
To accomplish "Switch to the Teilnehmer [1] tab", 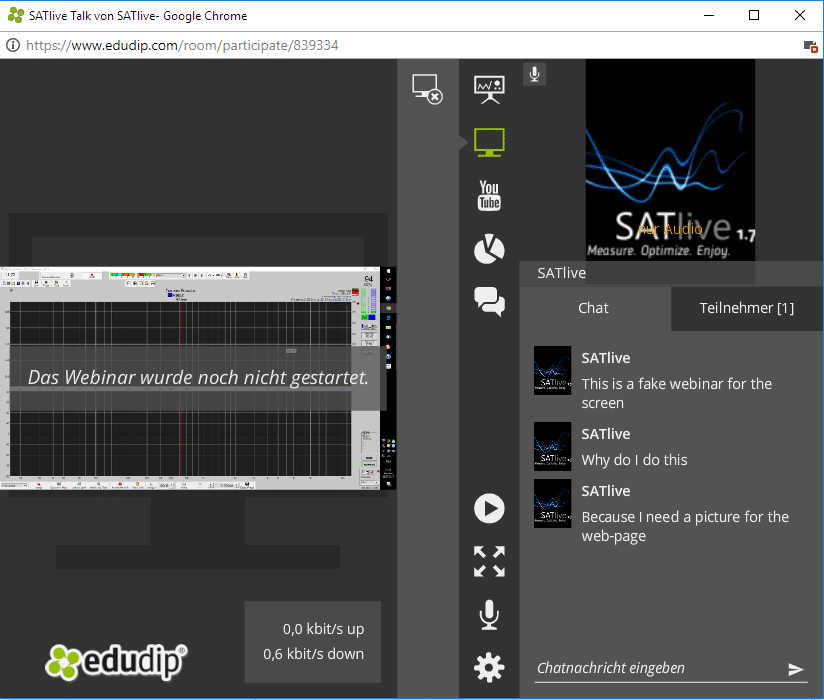I will (x=746, y=308).
